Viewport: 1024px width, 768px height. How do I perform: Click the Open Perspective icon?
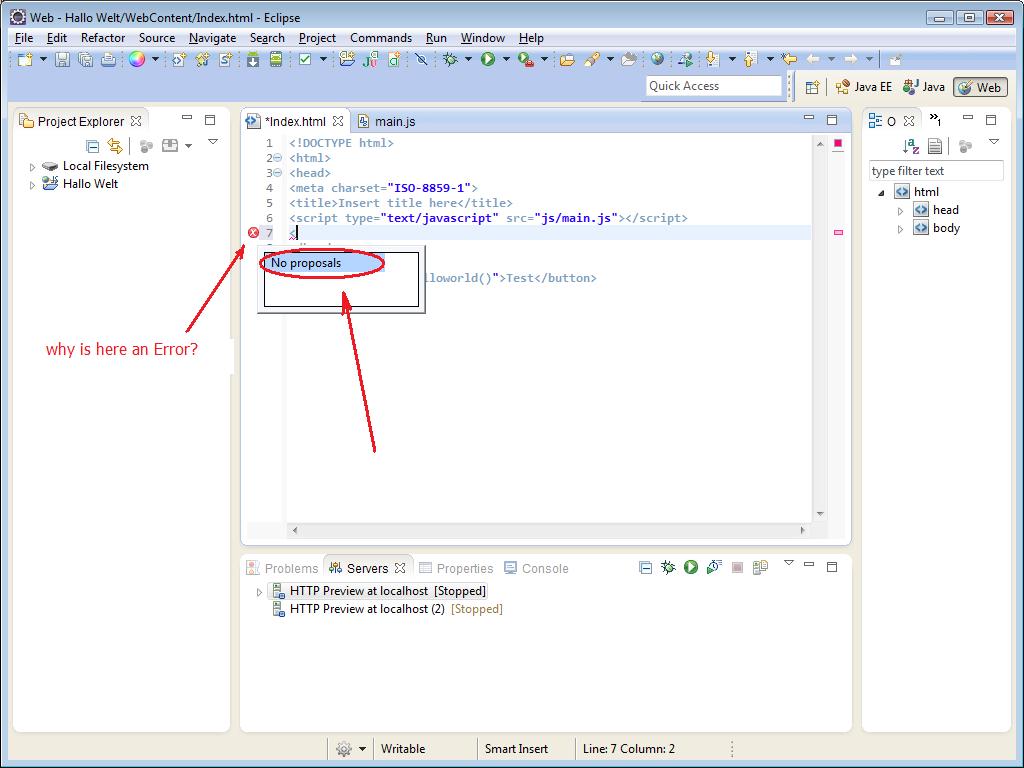click(x=812, y=87)
